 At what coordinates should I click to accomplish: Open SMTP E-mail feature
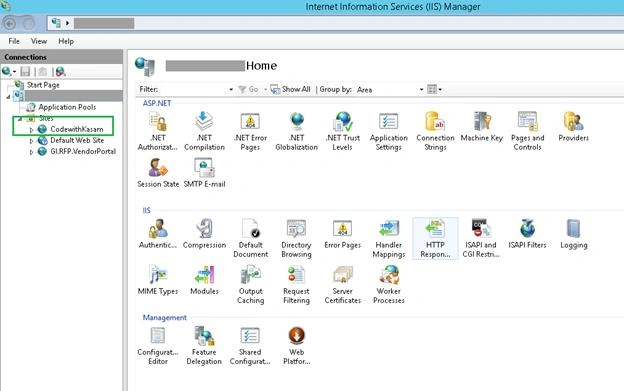[x=204, y=173]
